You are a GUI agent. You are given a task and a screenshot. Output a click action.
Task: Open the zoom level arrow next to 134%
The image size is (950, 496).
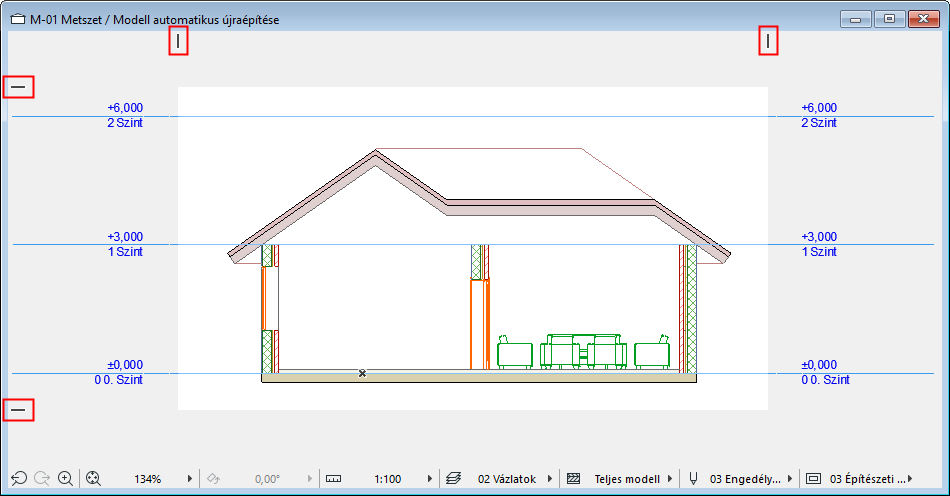[x=190, y=478]
